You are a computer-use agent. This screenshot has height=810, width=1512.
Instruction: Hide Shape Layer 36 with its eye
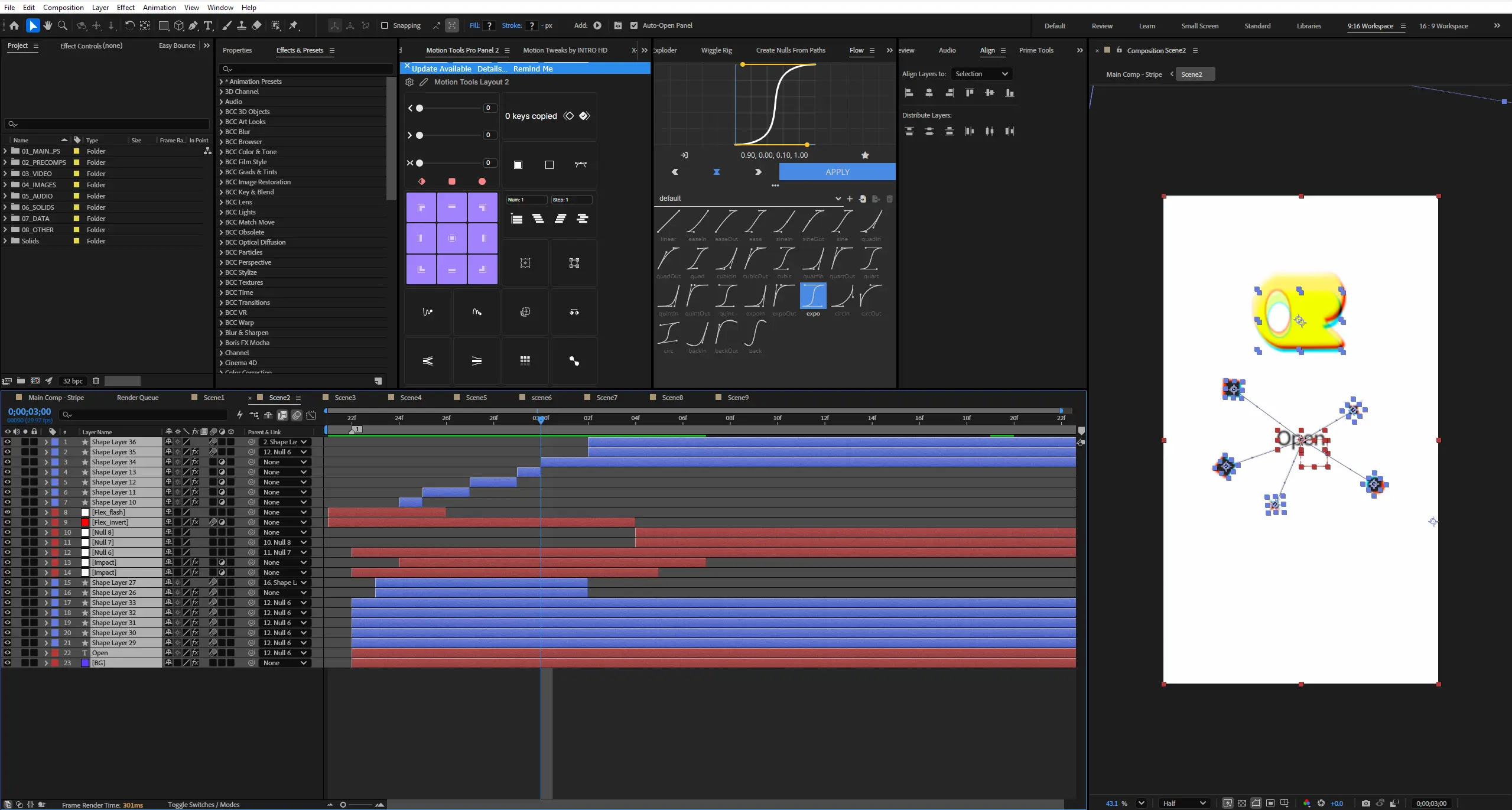7,442
